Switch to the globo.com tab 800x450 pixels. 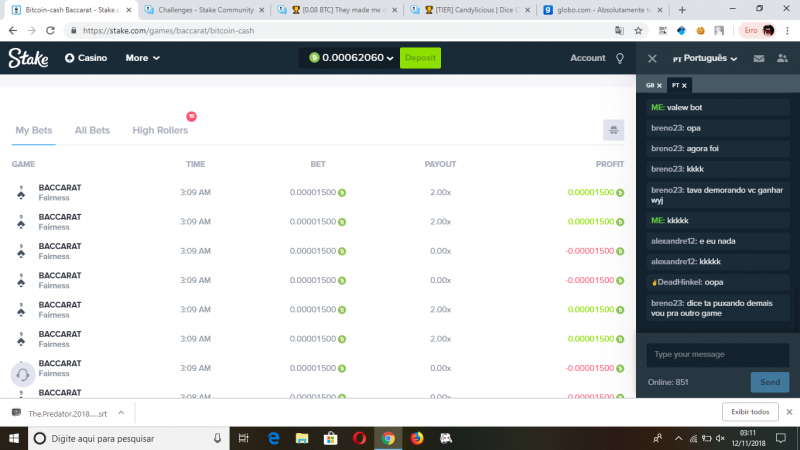pos(603,10)
